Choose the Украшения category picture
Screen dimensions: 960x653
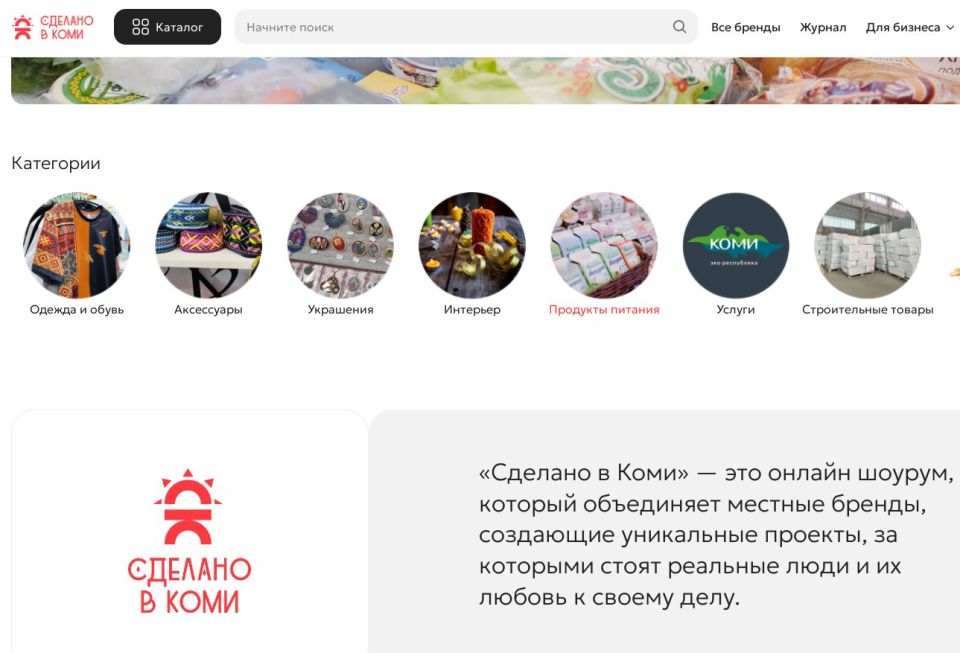(340, 245)
